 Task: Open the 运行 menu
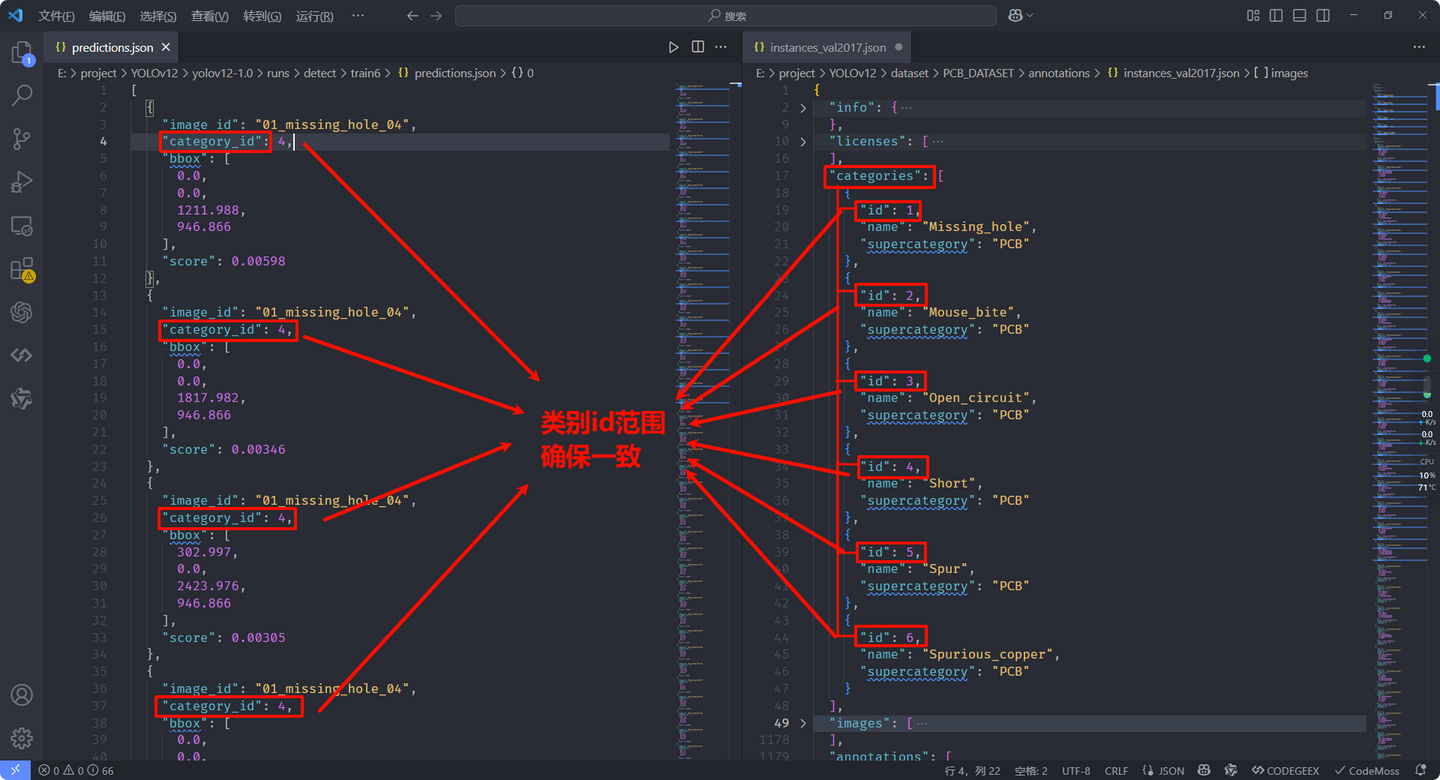[x=314, y=15]
